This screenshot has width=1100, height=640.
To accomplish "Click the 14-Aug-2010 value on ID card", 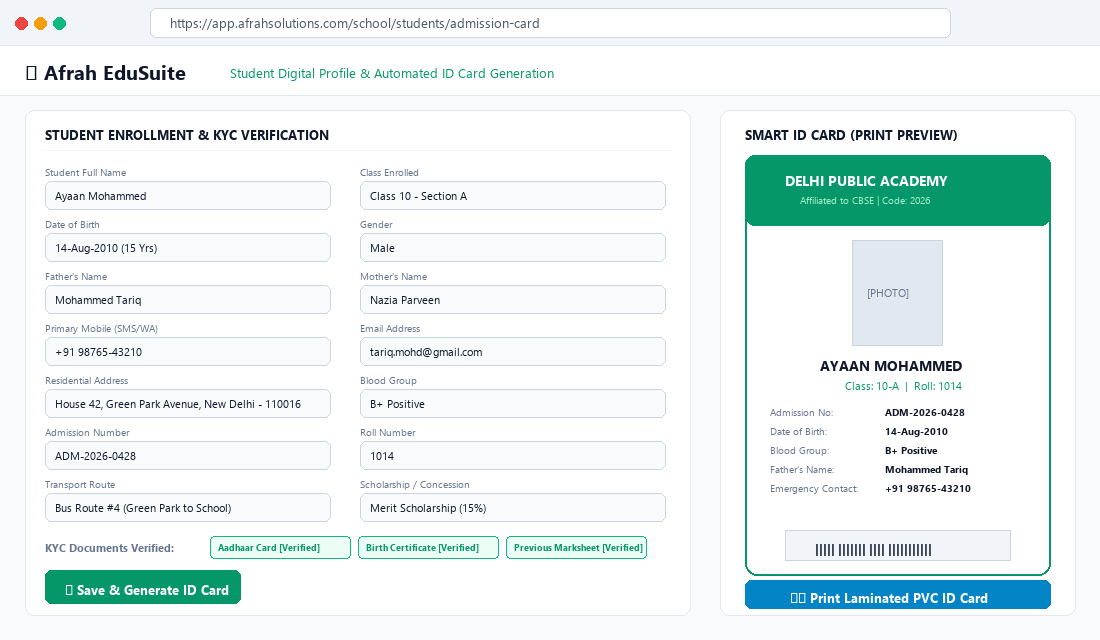I will [x=916, y=432].
